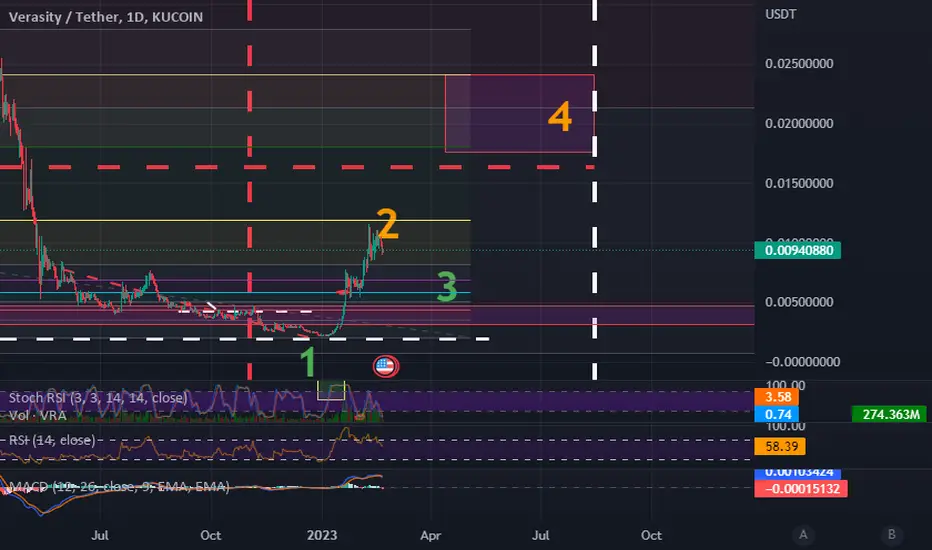Select the Stoch RSI indicator legend

98,397
